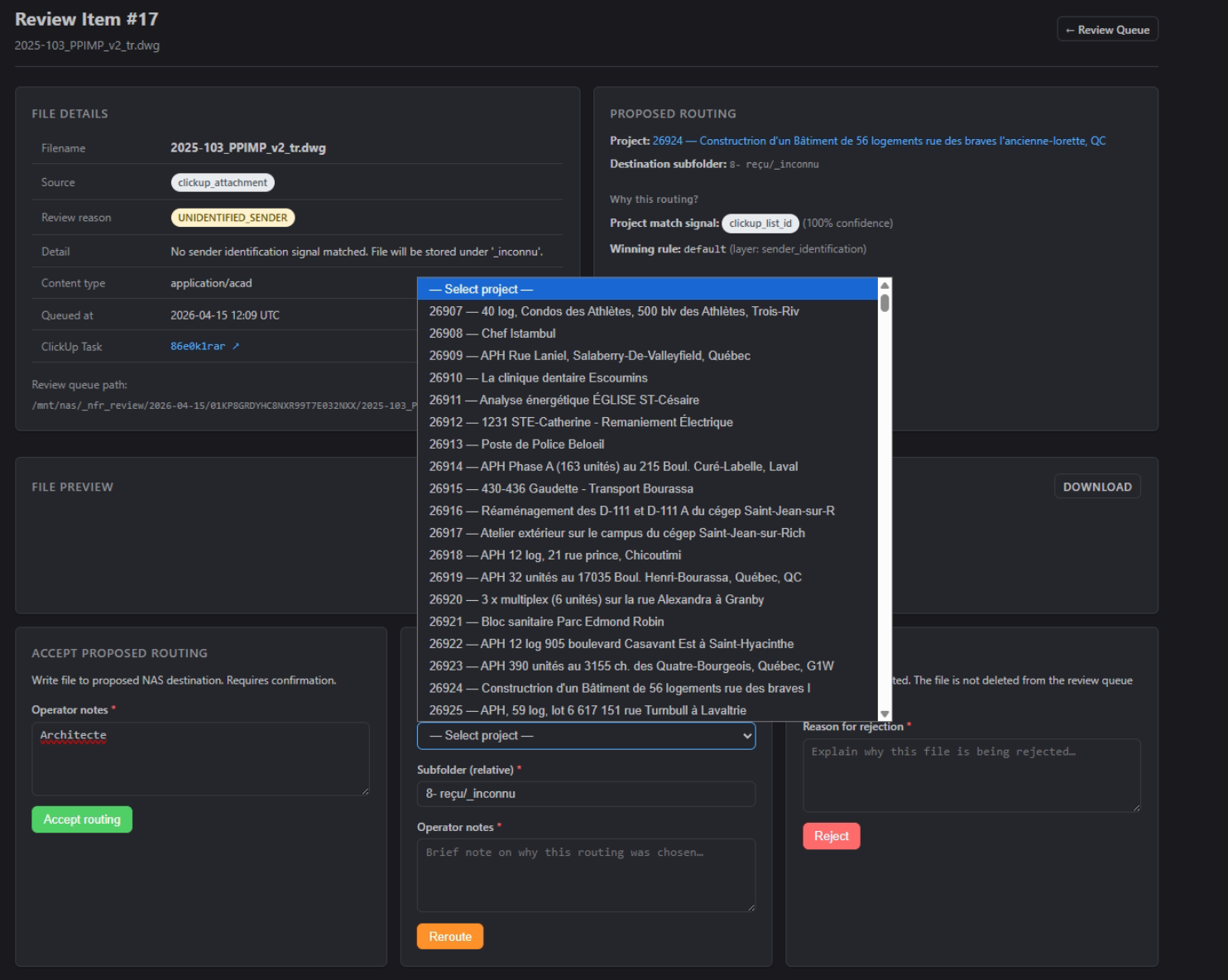1228x980 pixels.
Task: Click the Subfolder (relative) input field
Action: pyautogui.click(x=586, y=794)
